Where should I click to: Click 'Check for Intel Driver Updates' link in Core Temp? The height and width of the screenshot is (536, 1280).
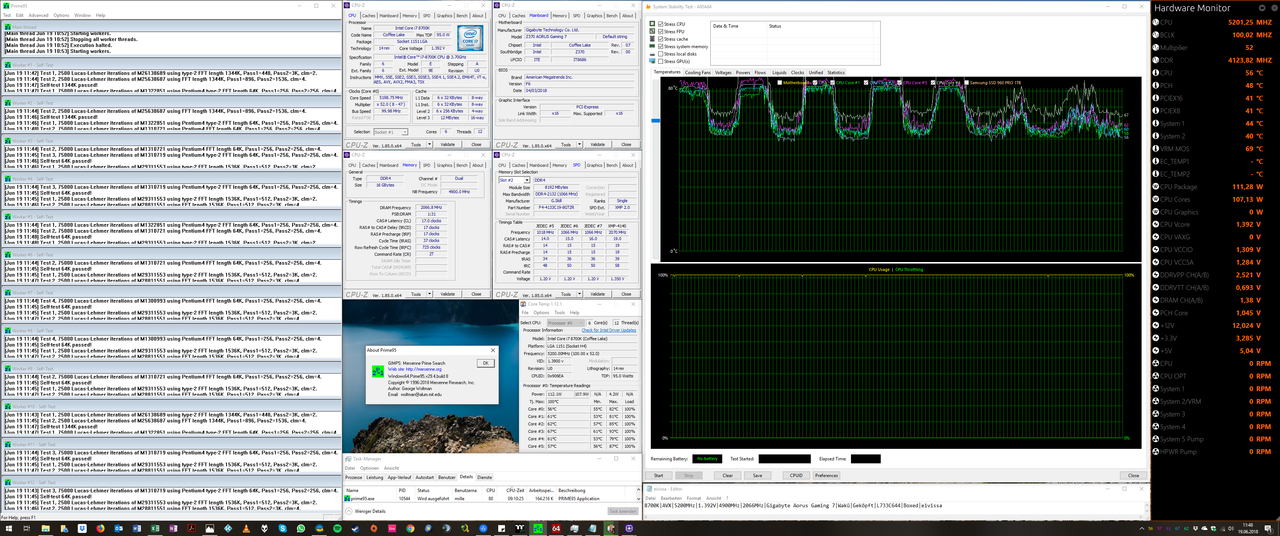(609, 330)
